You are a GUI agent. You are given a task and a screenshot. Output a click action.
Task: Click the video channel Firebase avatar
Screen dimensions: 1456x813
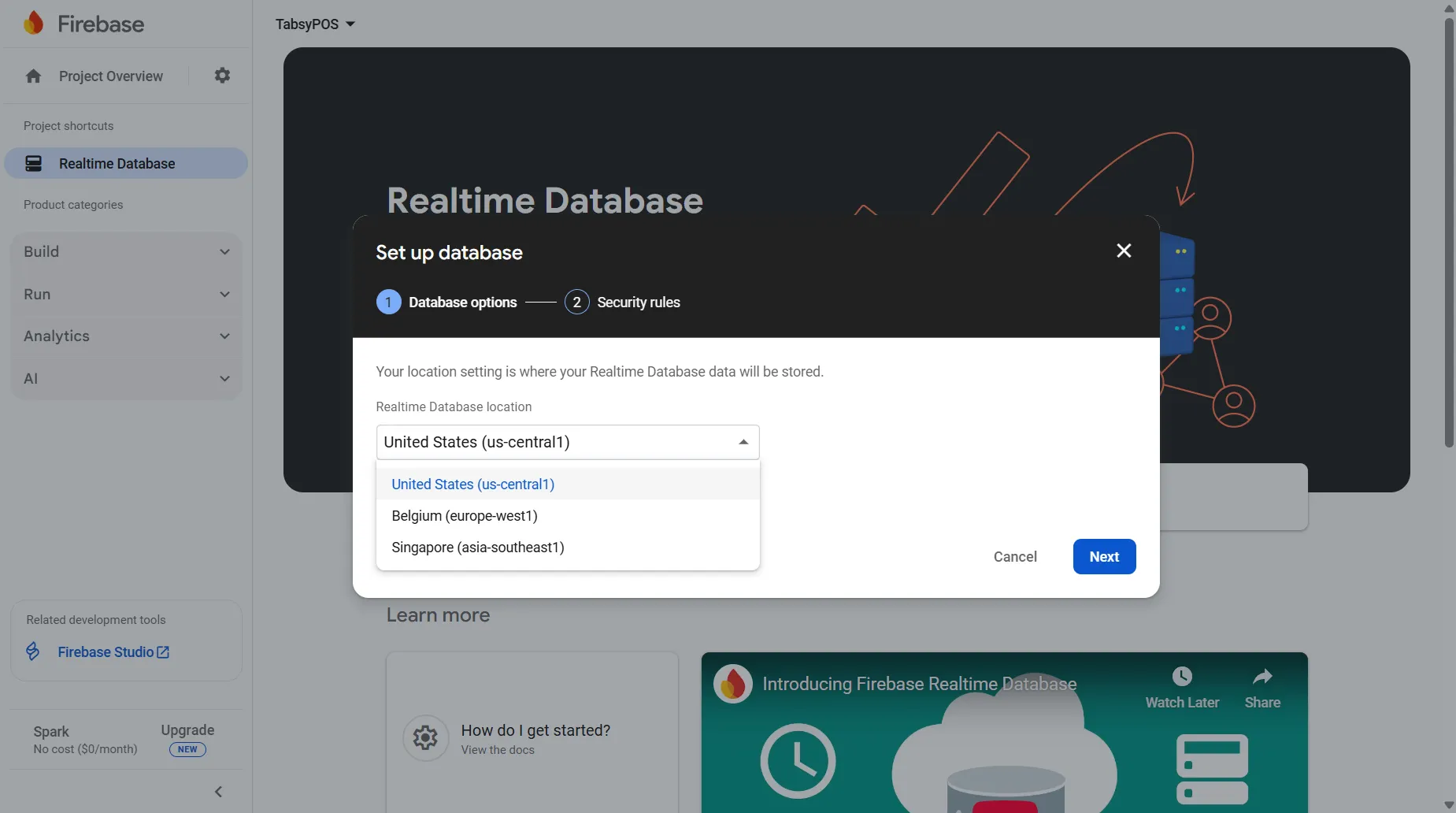[x=733, y=684]
